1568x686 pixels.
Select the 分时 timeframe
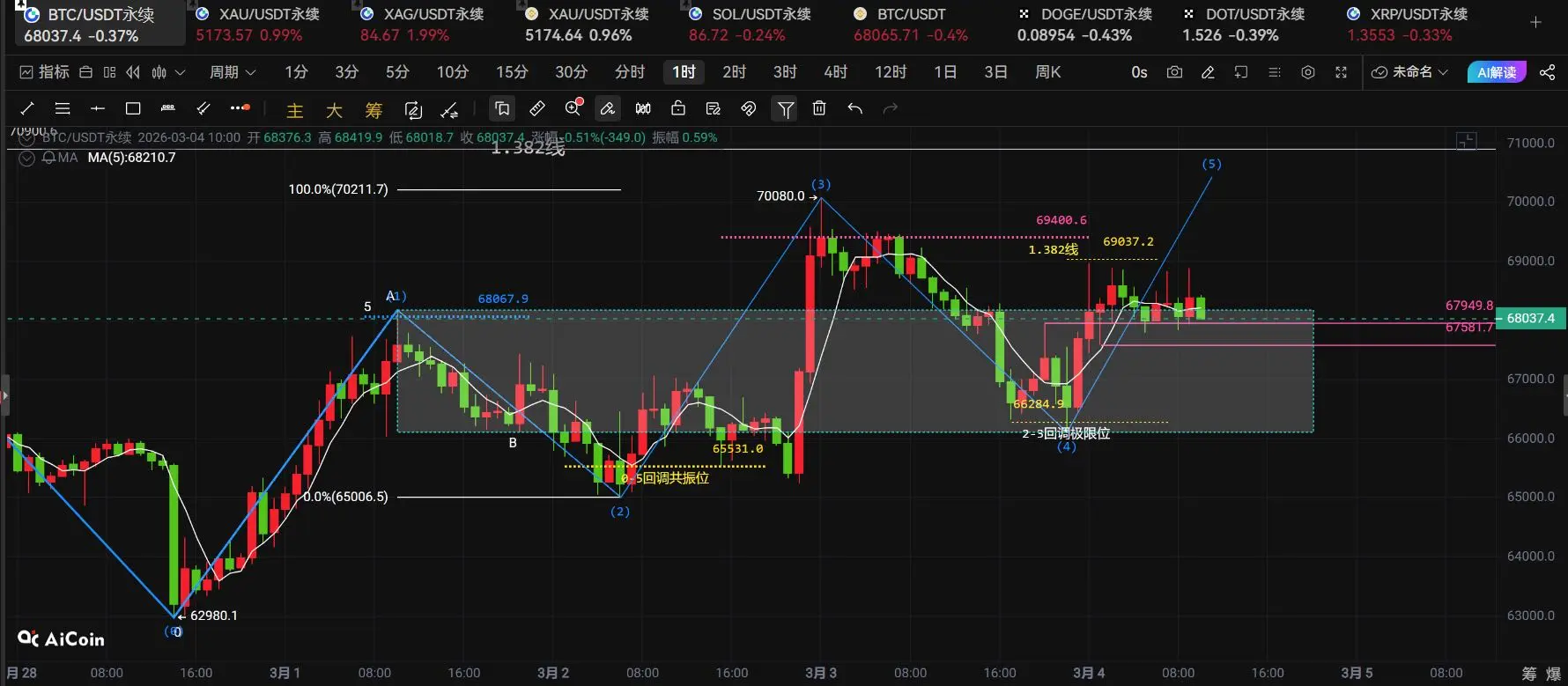pos(630,72)
